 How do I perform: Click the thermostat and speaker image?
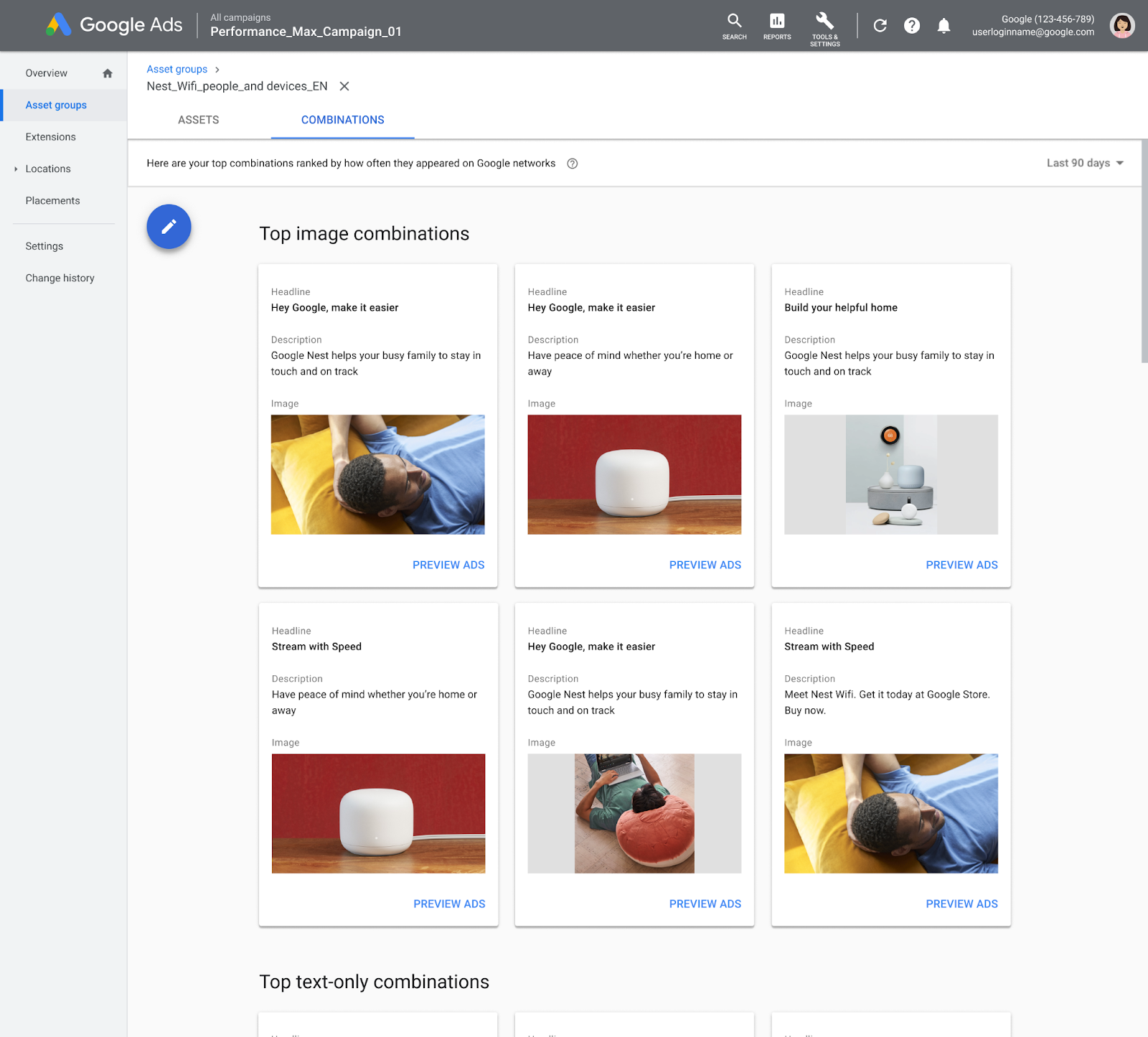pos(891,474)
